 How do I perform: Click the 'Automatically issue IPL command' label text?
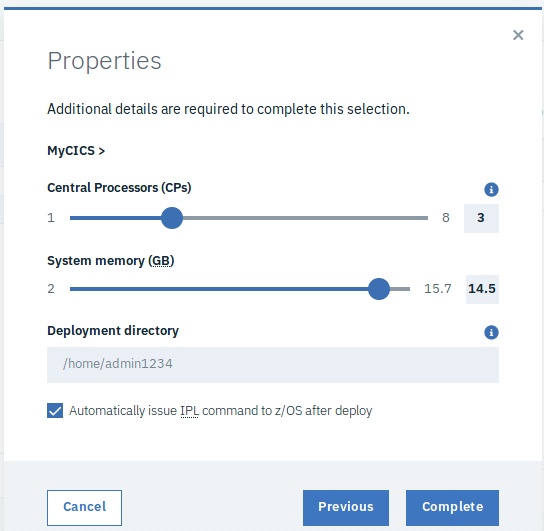pos(220,411)
